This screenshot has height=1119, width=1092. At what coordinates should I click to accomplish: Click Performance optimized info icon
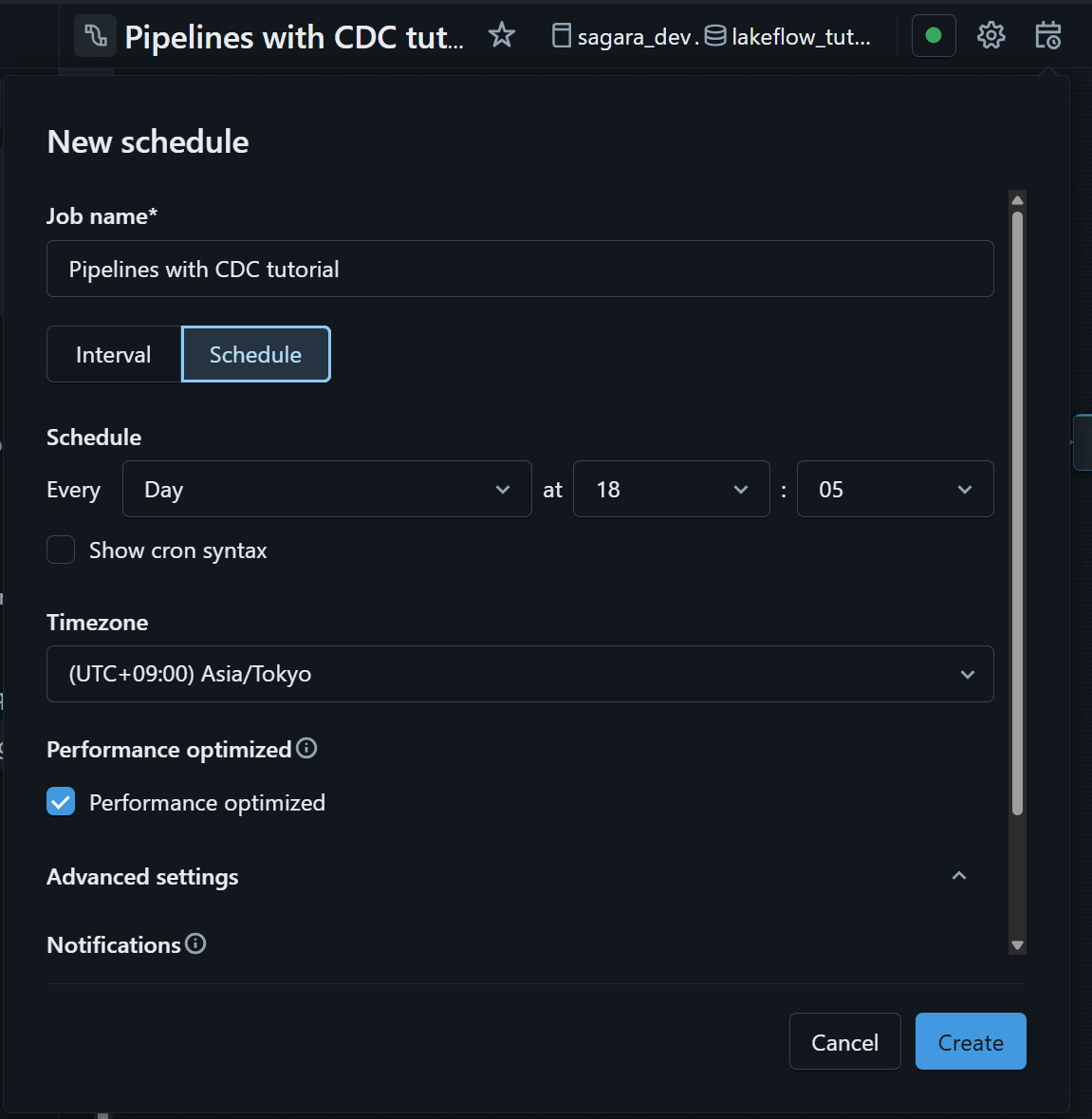(306, 748)
